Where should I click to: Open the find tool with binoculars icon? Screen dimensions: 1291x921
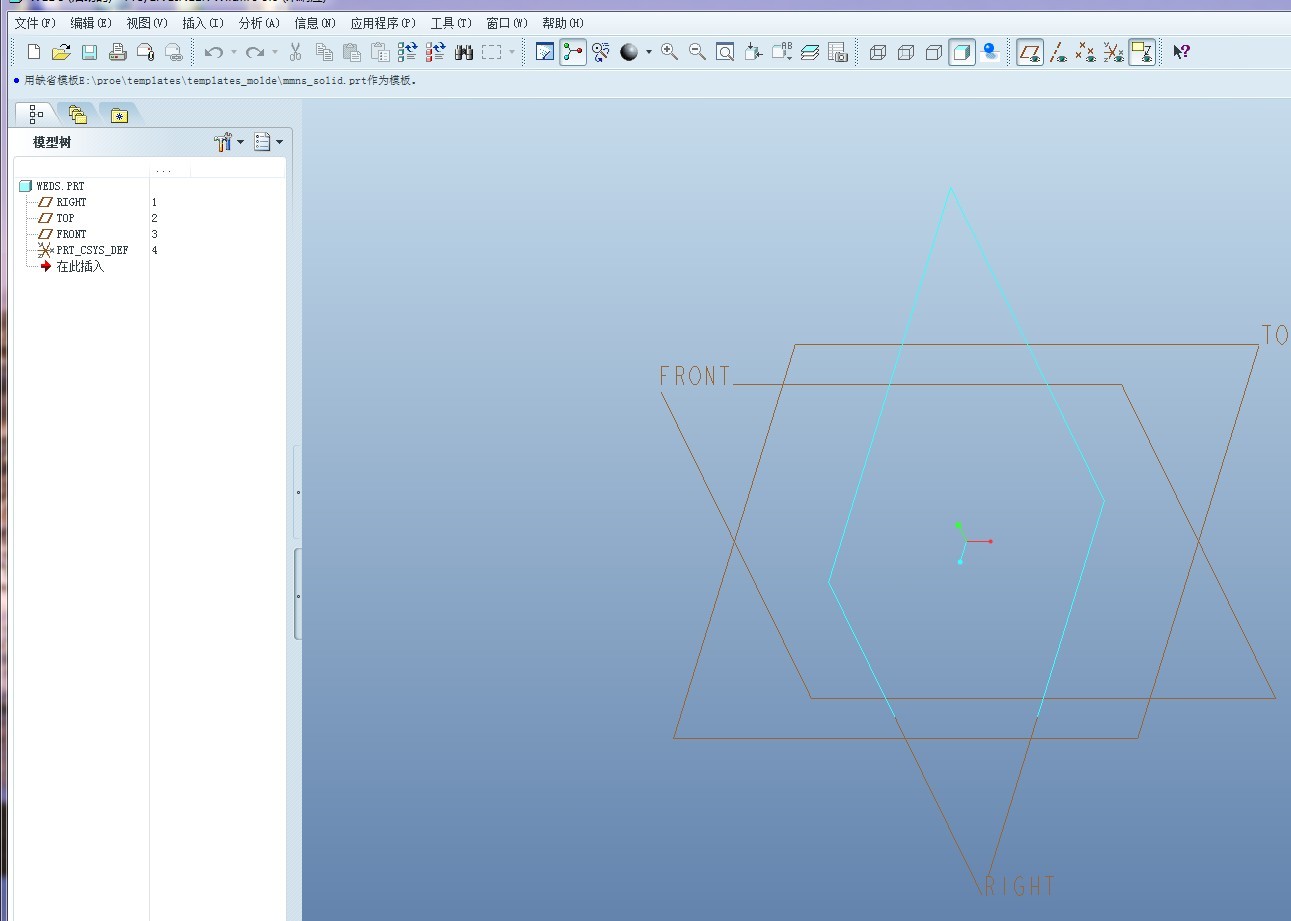click(464, 52)
